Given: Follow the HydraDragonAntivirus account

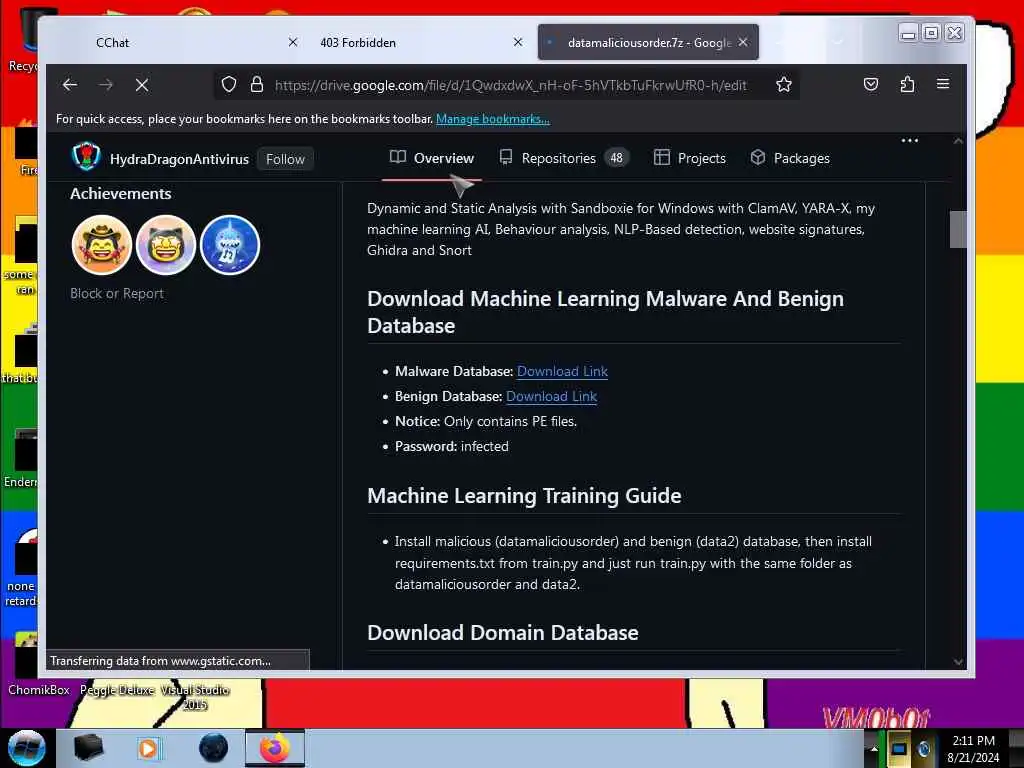Looking at the screenshot, I should click(285, 159).
